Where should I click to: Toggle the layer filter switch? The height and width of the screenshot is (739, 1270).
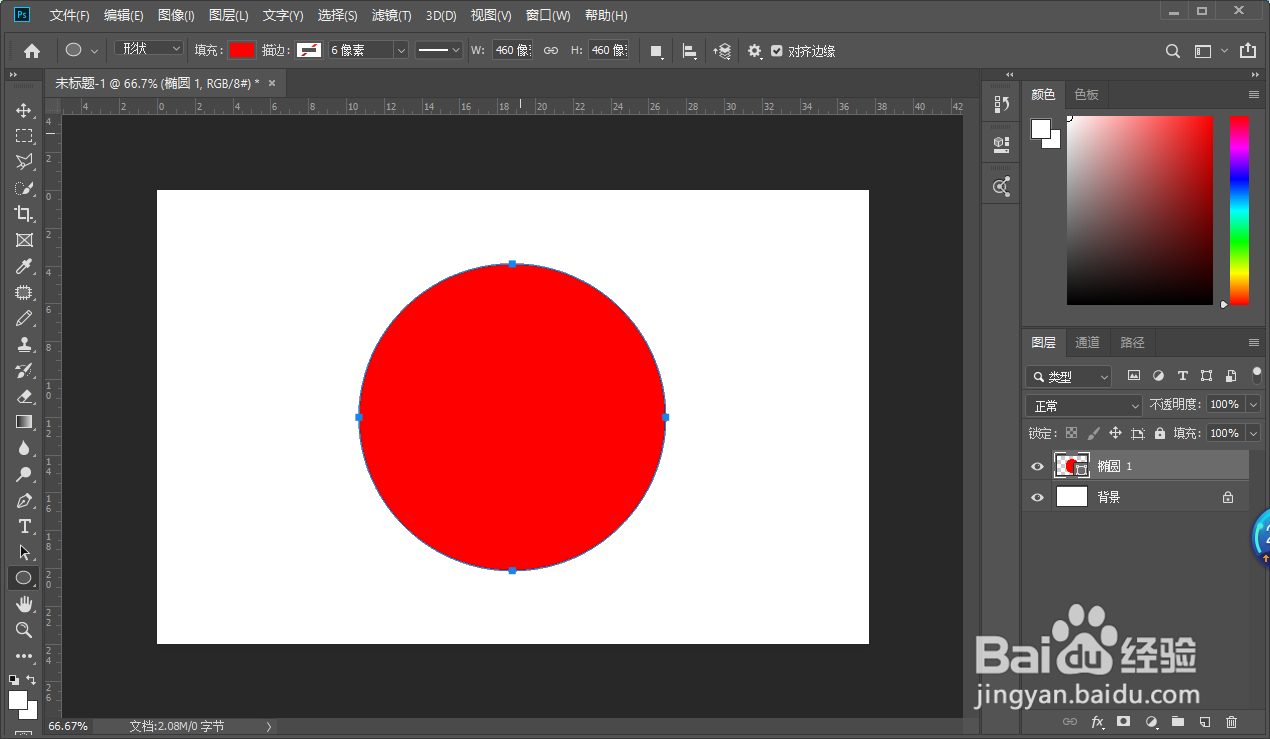click(x=1257, y=375)
